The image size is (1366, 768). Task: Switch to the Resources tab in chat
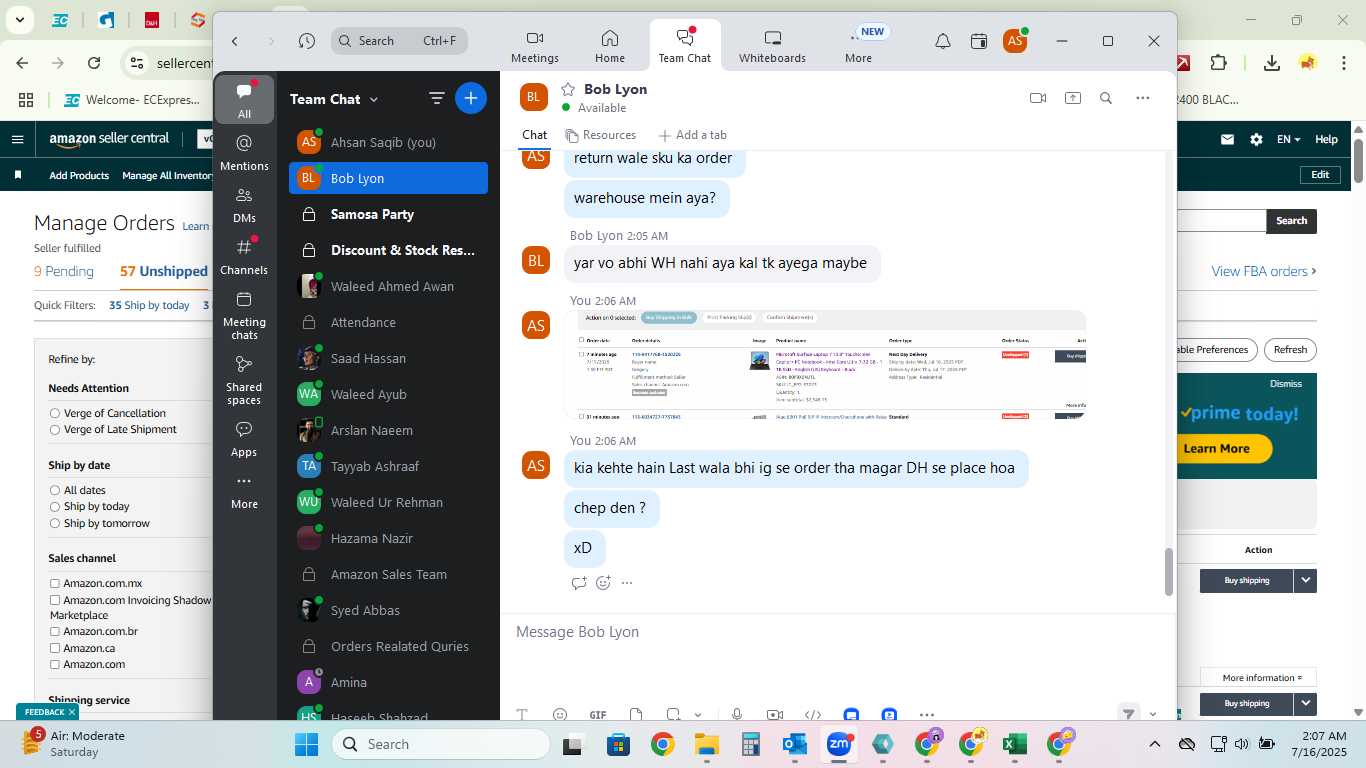pos(600,135)
